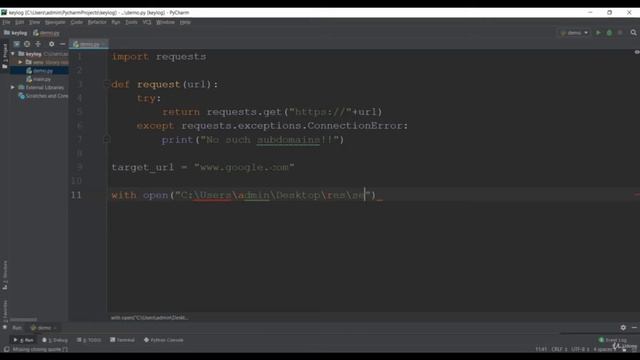Screen dimensions: 640x360
Task: Open Search Everywhere magnifier icon
Action: (x=633, y=33)
